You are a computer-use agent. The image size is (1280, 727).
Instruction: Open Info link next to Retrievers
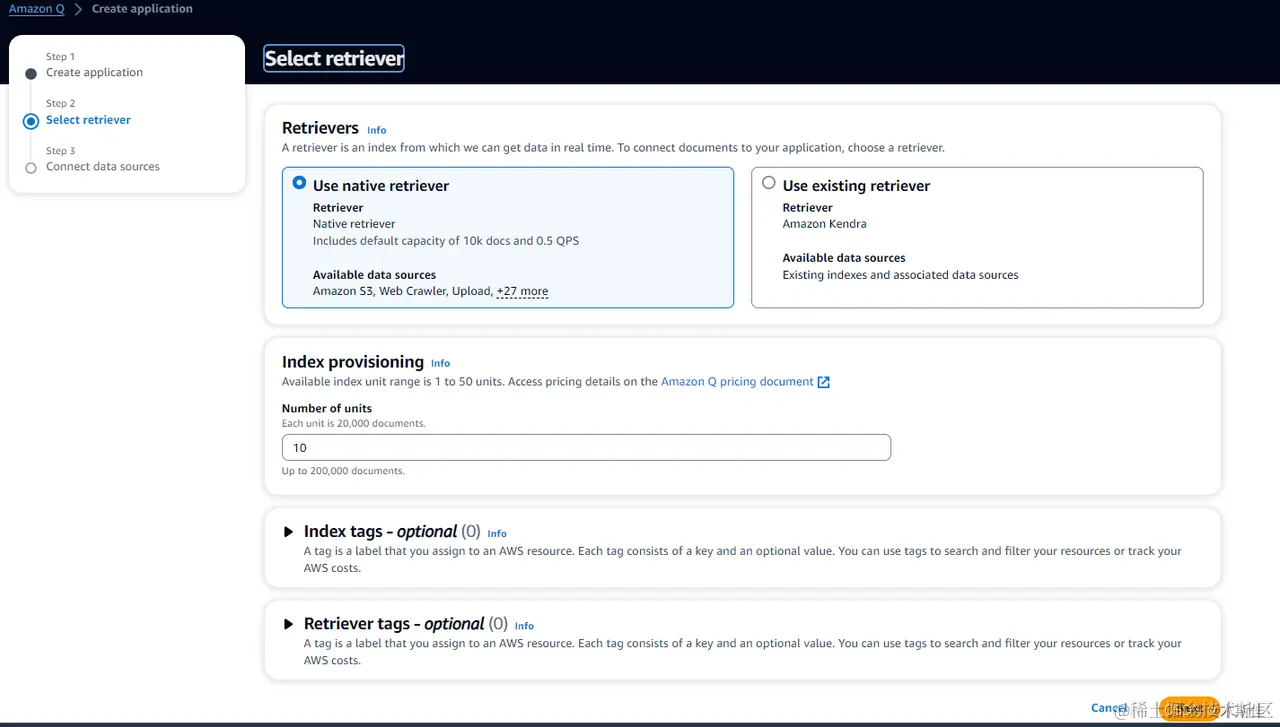tap(376, 130)
